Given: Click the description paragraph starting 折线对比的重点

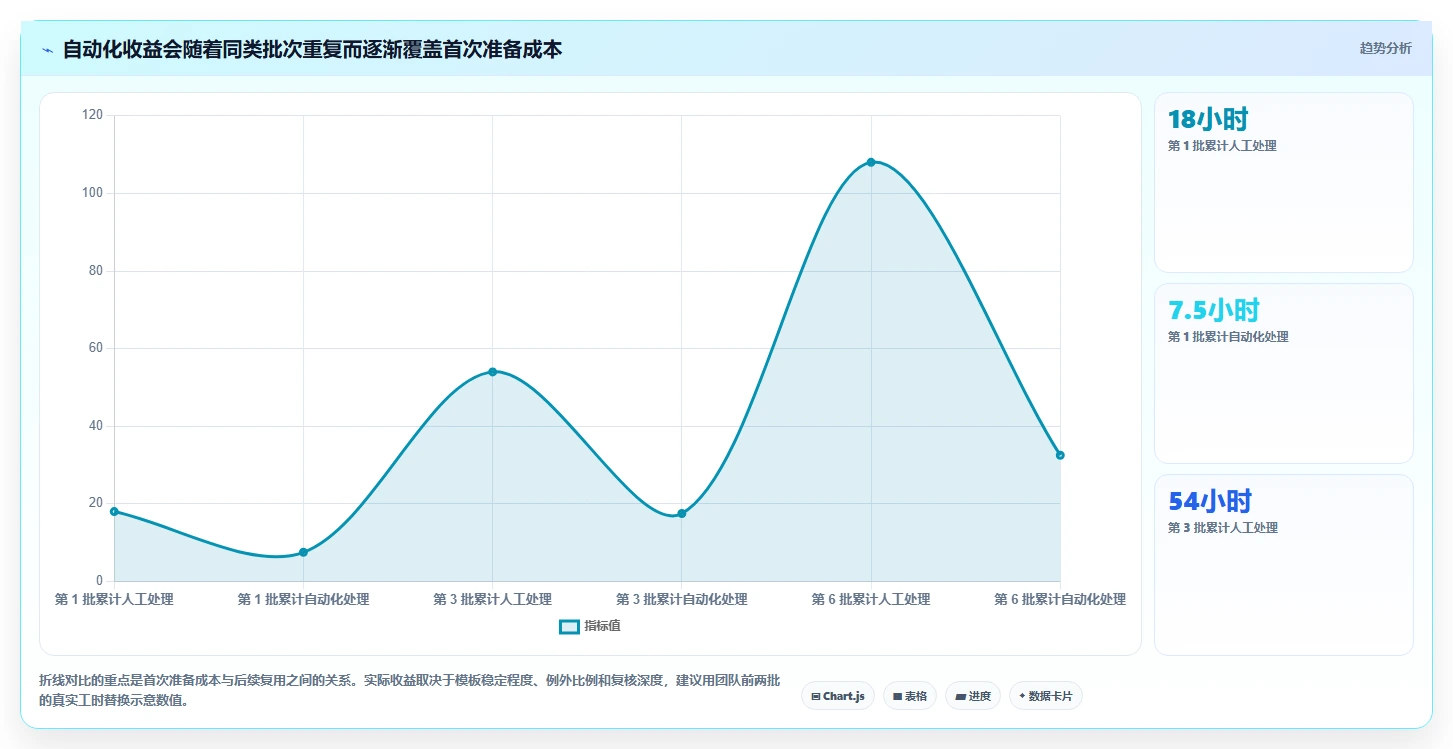Looking at the screenshot, I should 409,691.
